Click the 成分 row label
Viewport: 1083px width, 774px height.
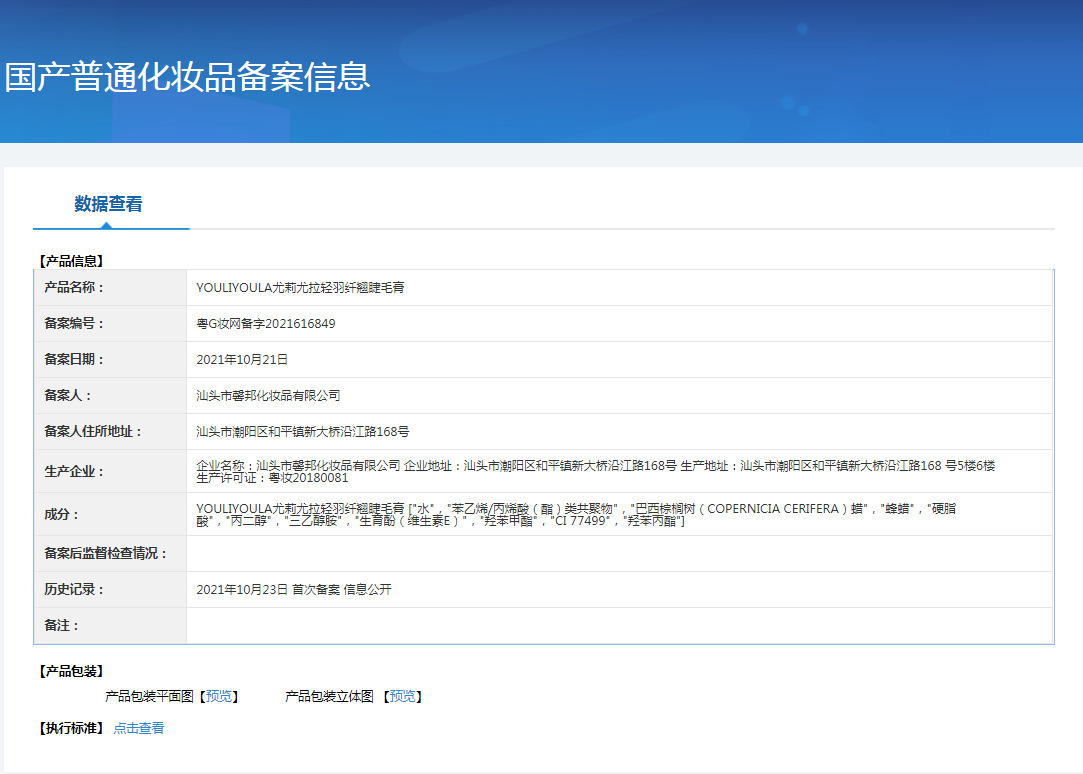61,514
